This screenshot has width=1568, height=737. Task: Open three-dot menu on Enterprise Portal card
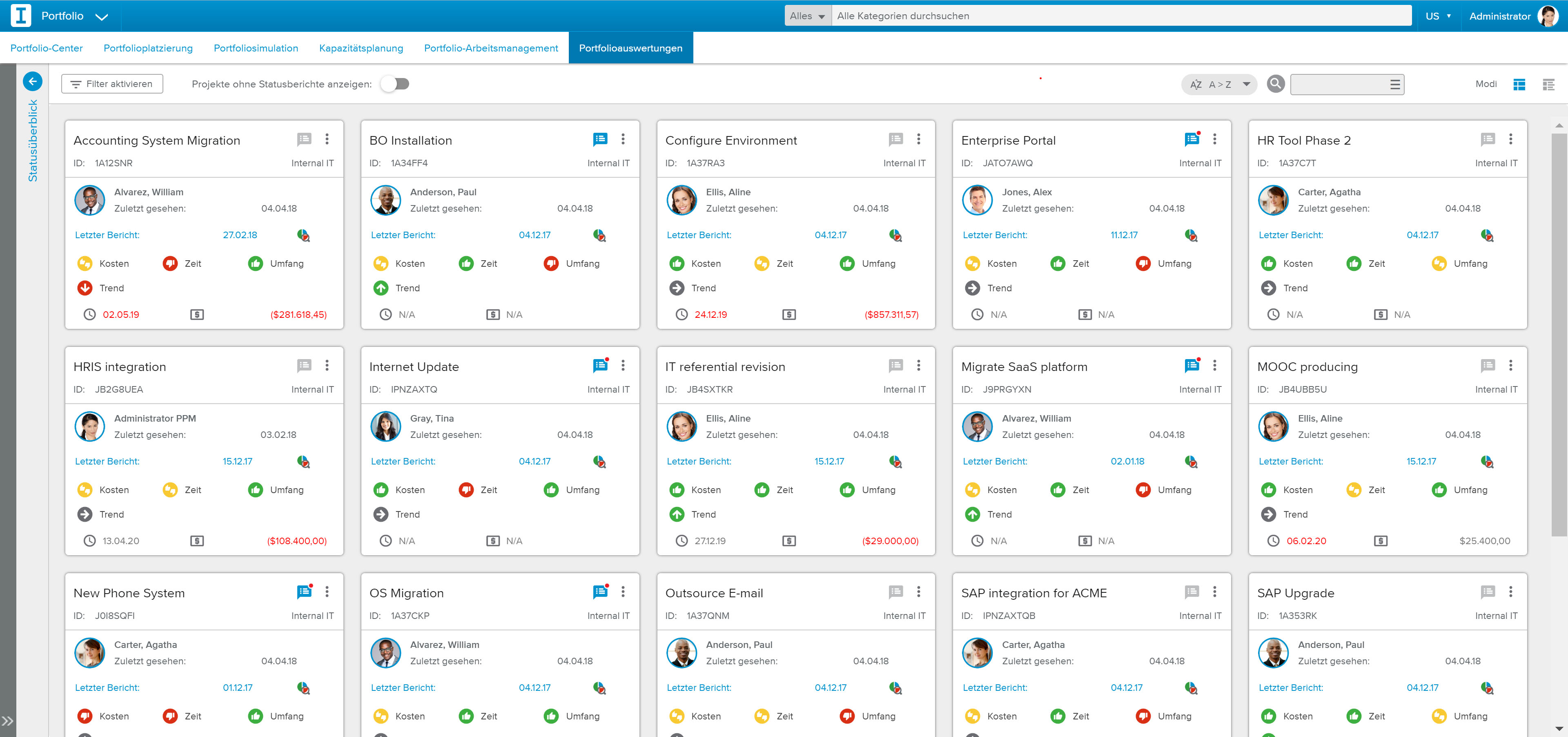[1214, 139]
